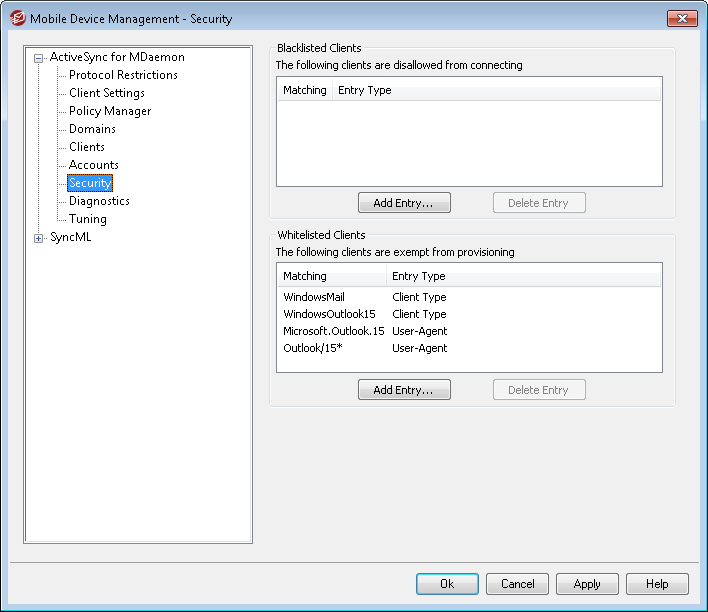Open Help for this dialog
This screenshot has width=708, height=612.
coord(657,584)
